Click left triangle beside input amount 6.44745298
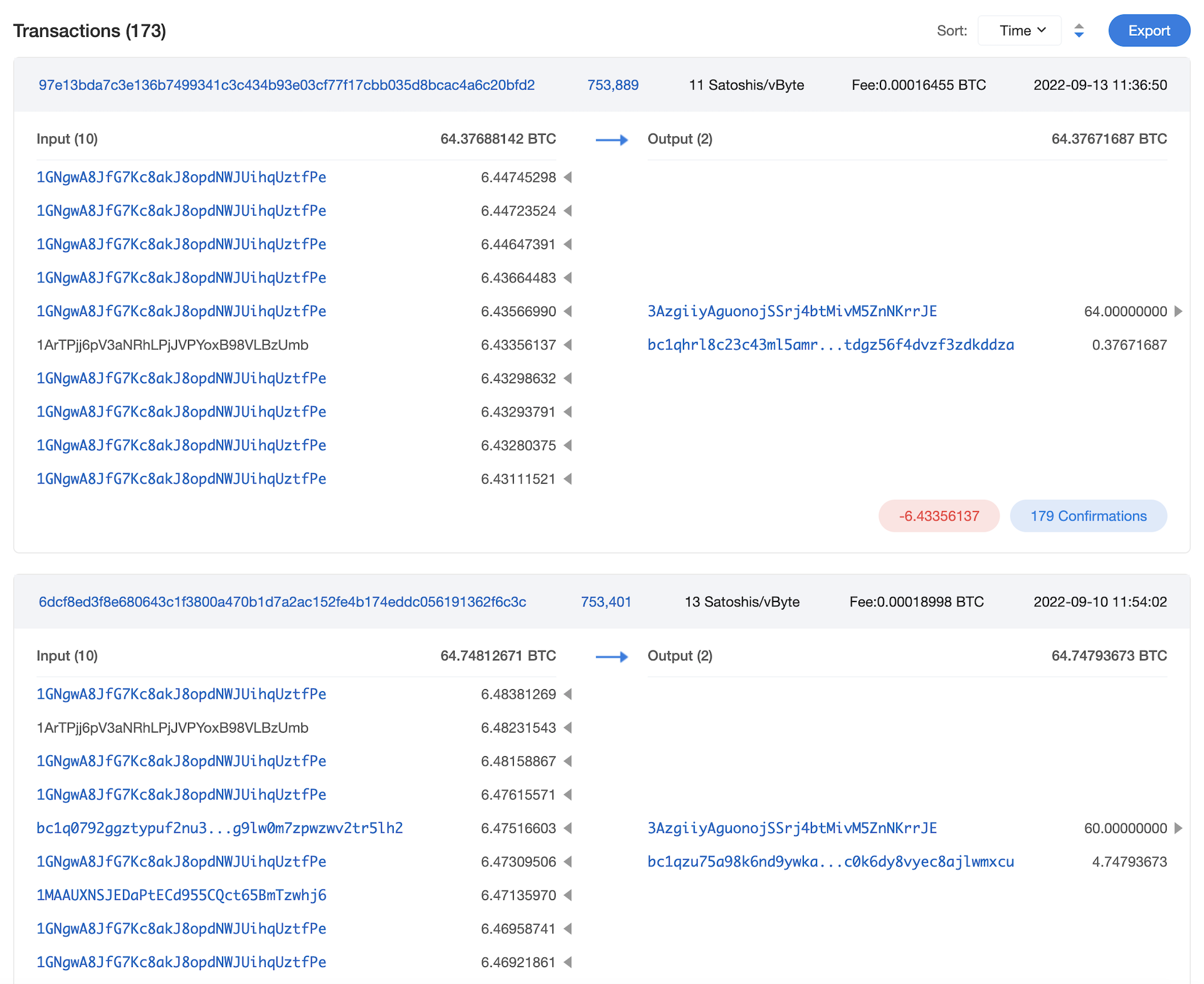This screenshot has width=1204, height=984. coord(568,177)
